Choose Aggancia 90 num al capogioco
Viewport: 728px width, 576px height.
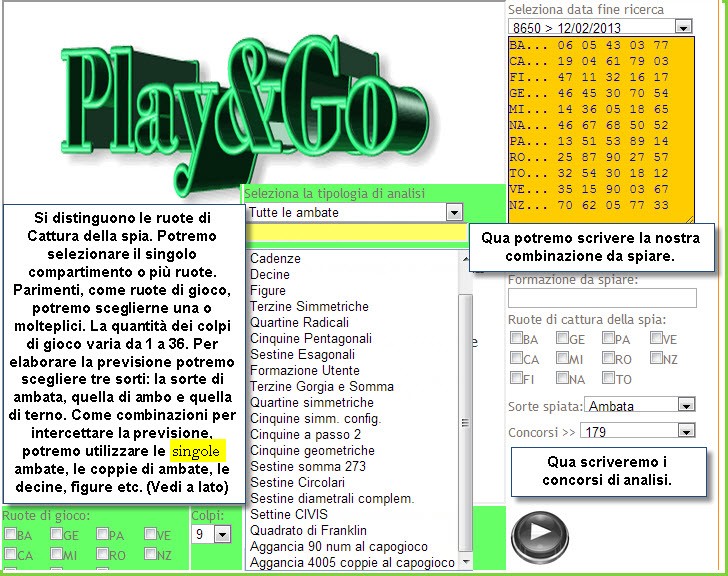[x=339, y=546]
